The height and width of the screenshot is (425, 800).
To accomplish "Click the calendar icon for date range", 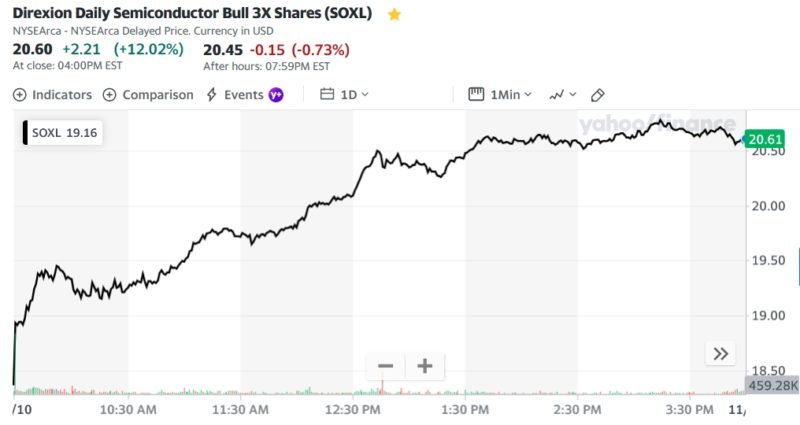I will (x=327, y=95).
